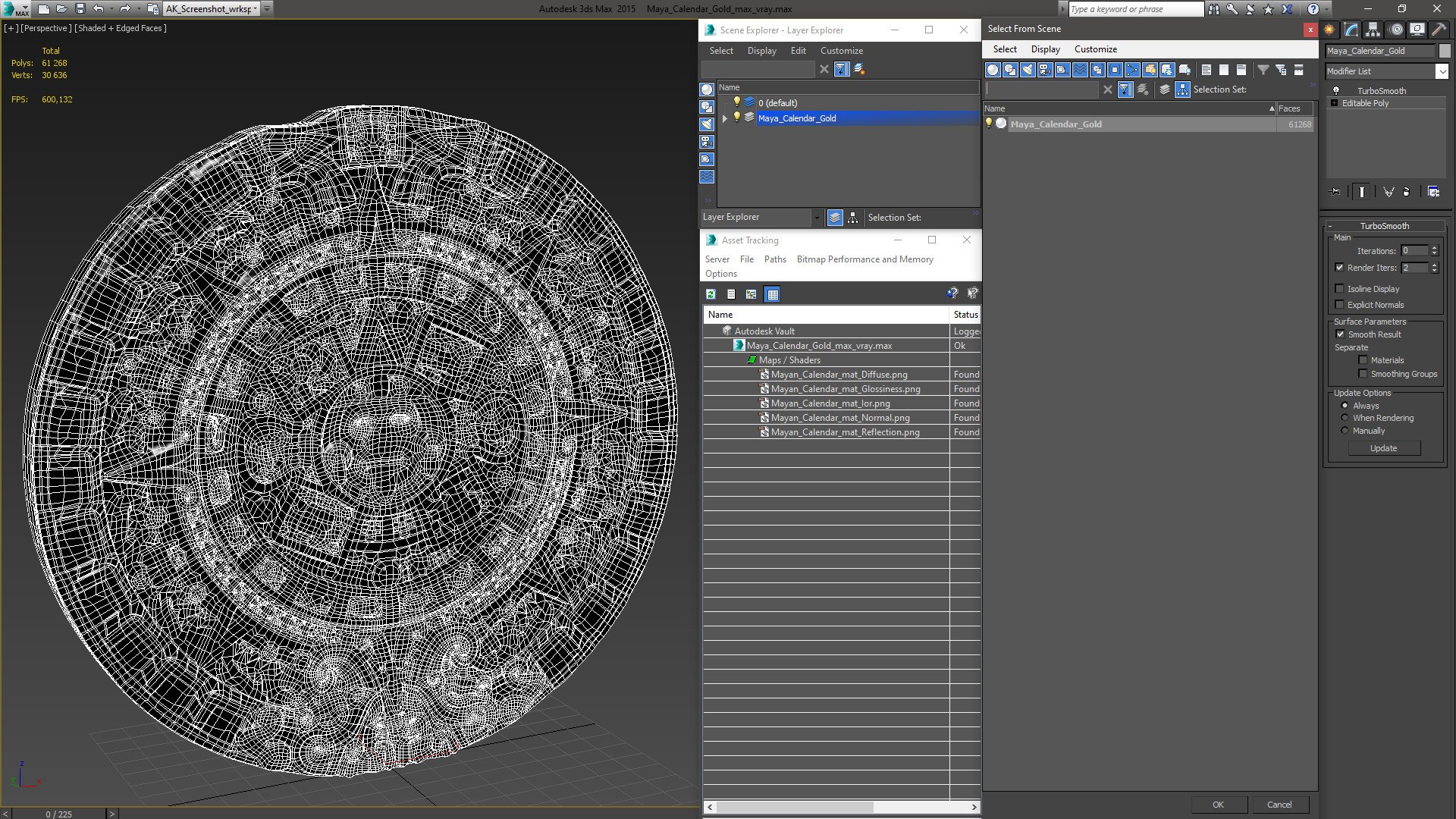Toggle Smooth Result checkbox
The height and width of the screenshot is (819, 1456).
1340,334
